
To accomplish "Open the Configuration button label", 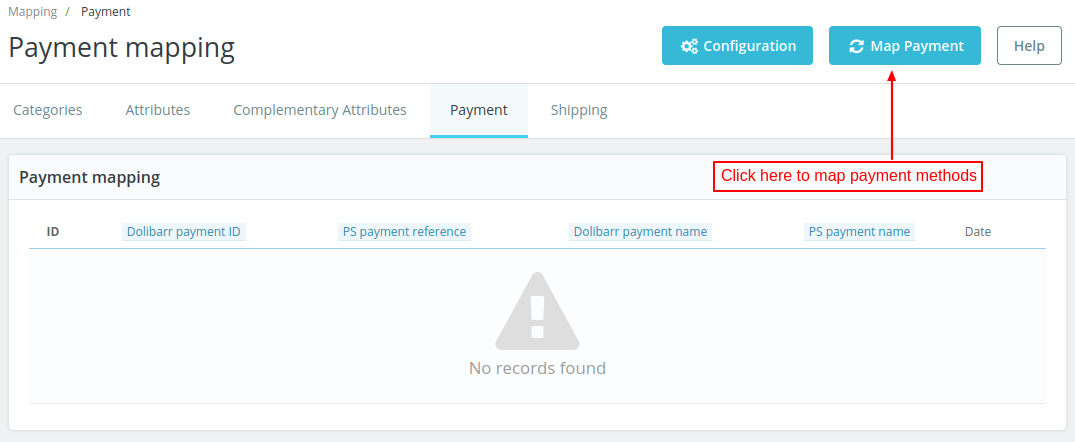I will coord(749,46).
